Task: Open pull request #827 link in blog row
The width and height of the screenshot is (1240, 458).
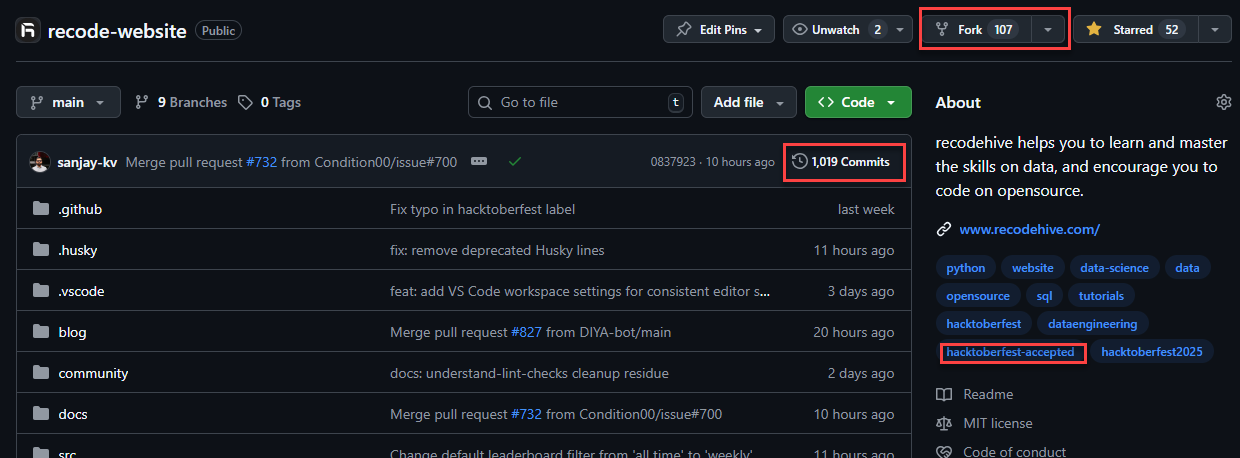Action: click(x=526, y=332)
